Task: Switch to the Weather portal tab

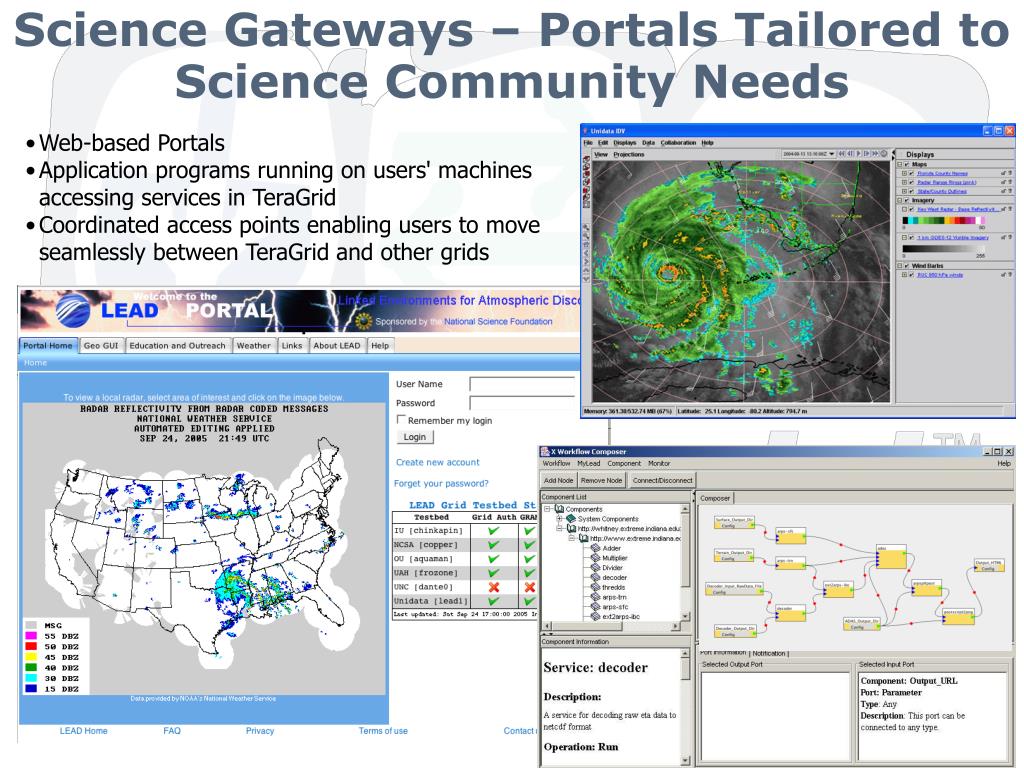Action: [253, 345]
